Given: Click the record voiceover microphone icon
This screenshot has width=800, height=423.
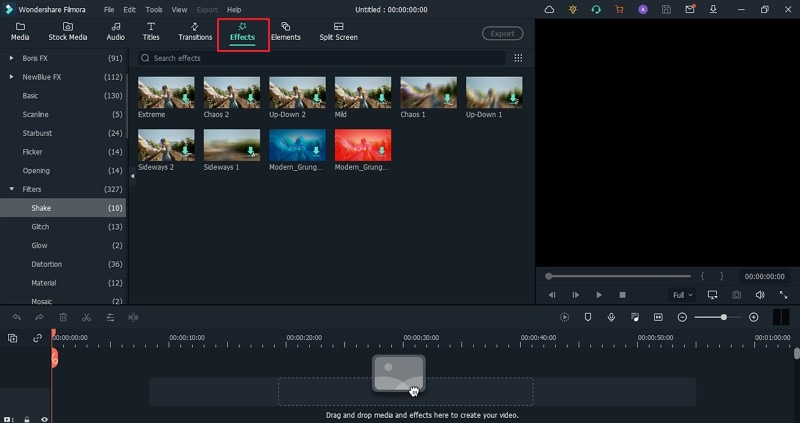Looking at the screenshot, I should (x=611, y=317).
